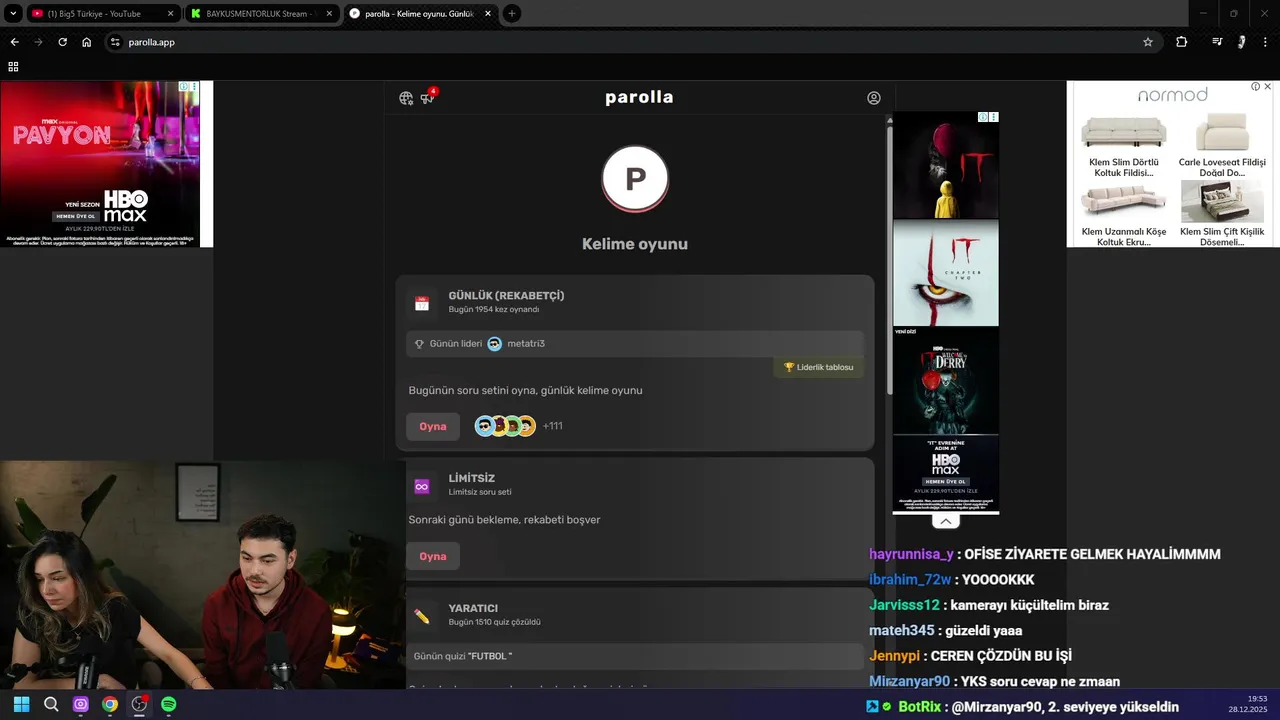The height and width of the screenshot is (720, 1280).
Task: Click the normod brand logo
Action: click(1173, 94)
